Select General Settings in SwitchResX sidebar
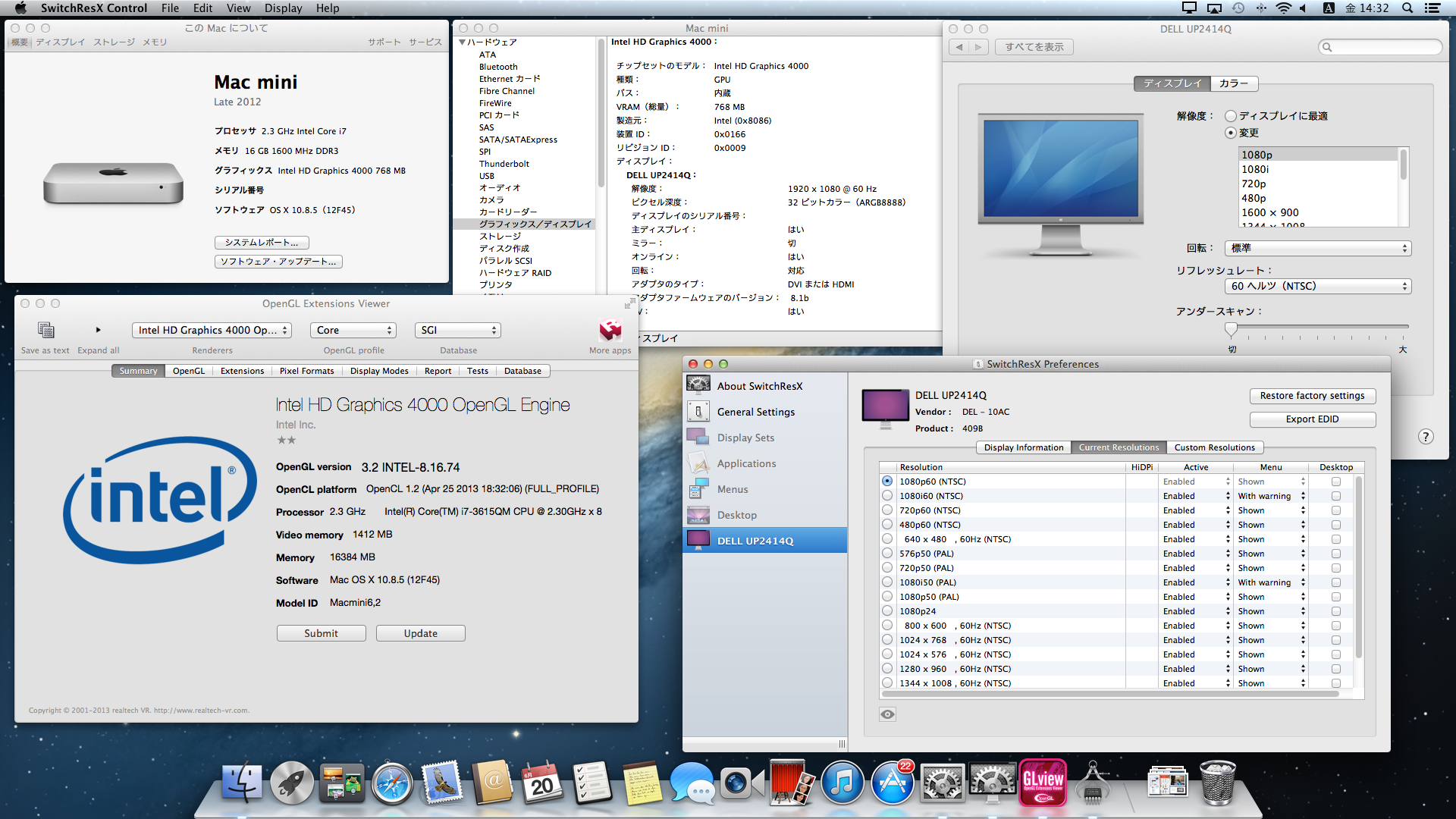Screen dimensions: 1456x819 point(755,412)
